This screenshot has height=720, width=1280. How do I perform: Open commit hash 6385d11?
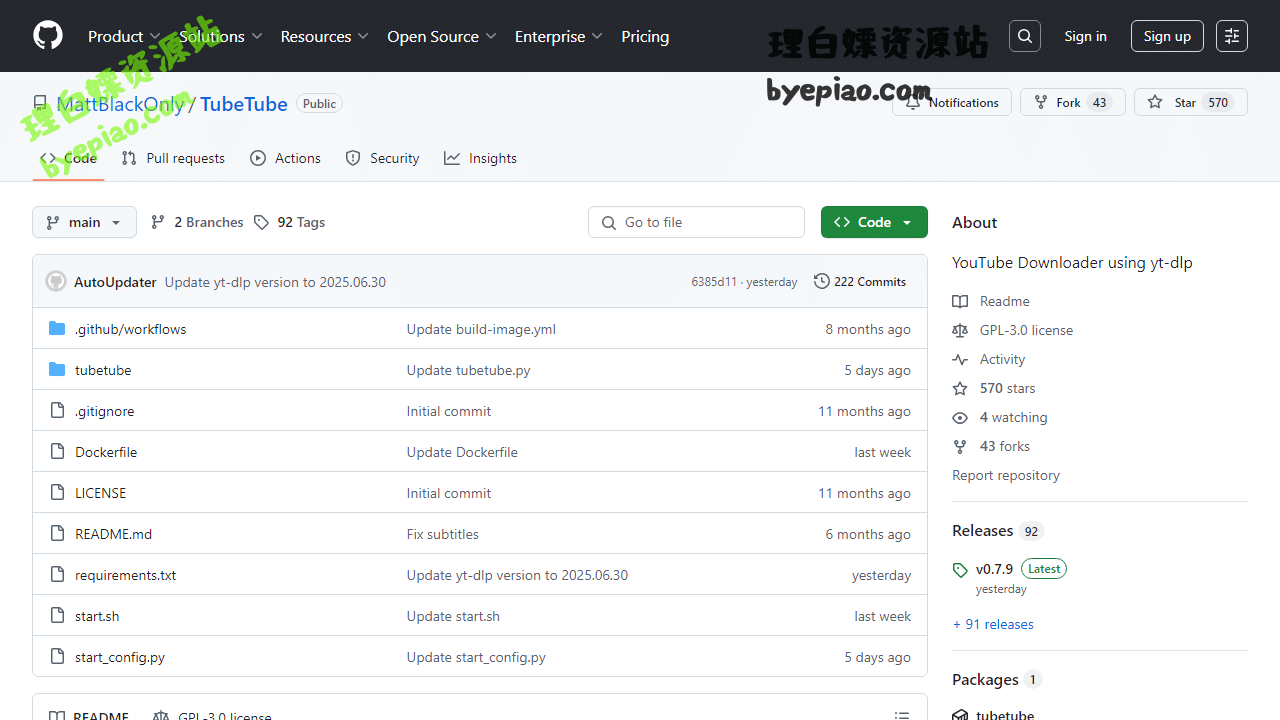[714, 282]
